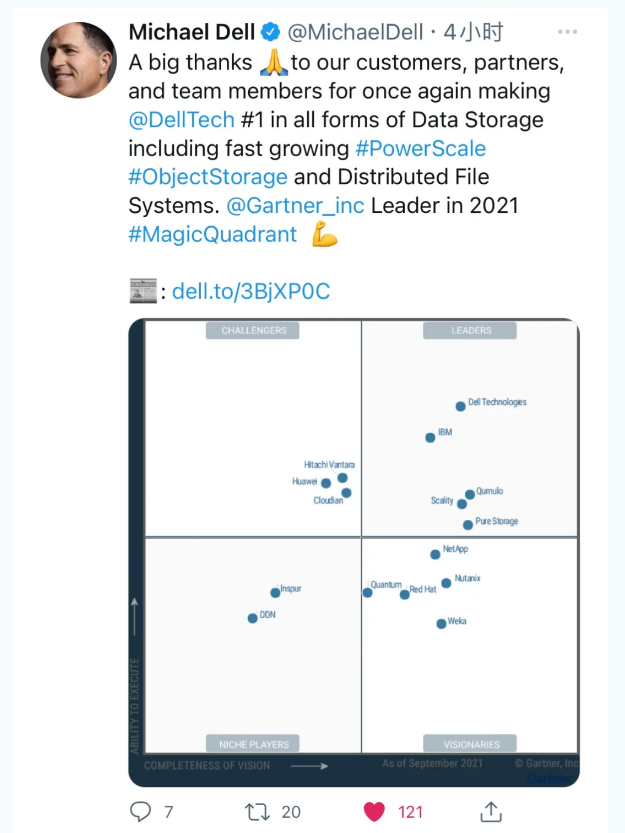Click the newspaper emoji before the link

[143, 292]
